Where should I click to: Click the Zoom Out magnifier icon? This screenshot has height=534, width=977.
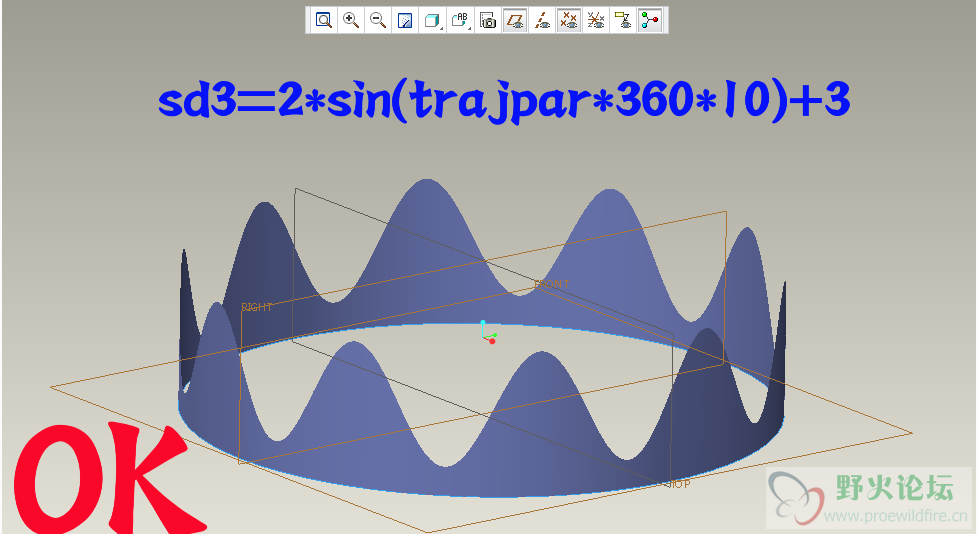point(378,20)
